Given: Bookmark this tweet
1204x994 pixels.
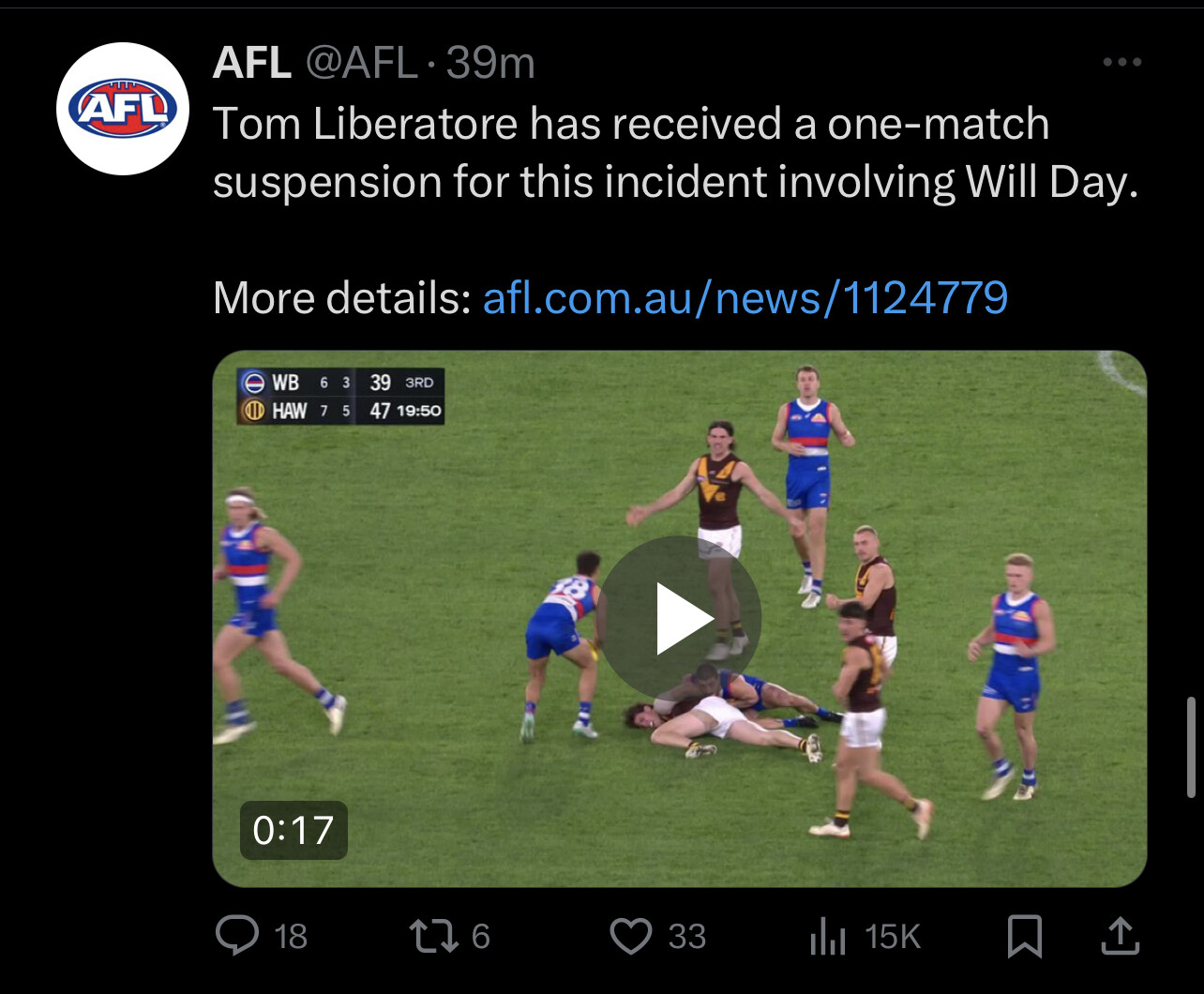Looking at the screenshot, I should [x=1024, y=936].
